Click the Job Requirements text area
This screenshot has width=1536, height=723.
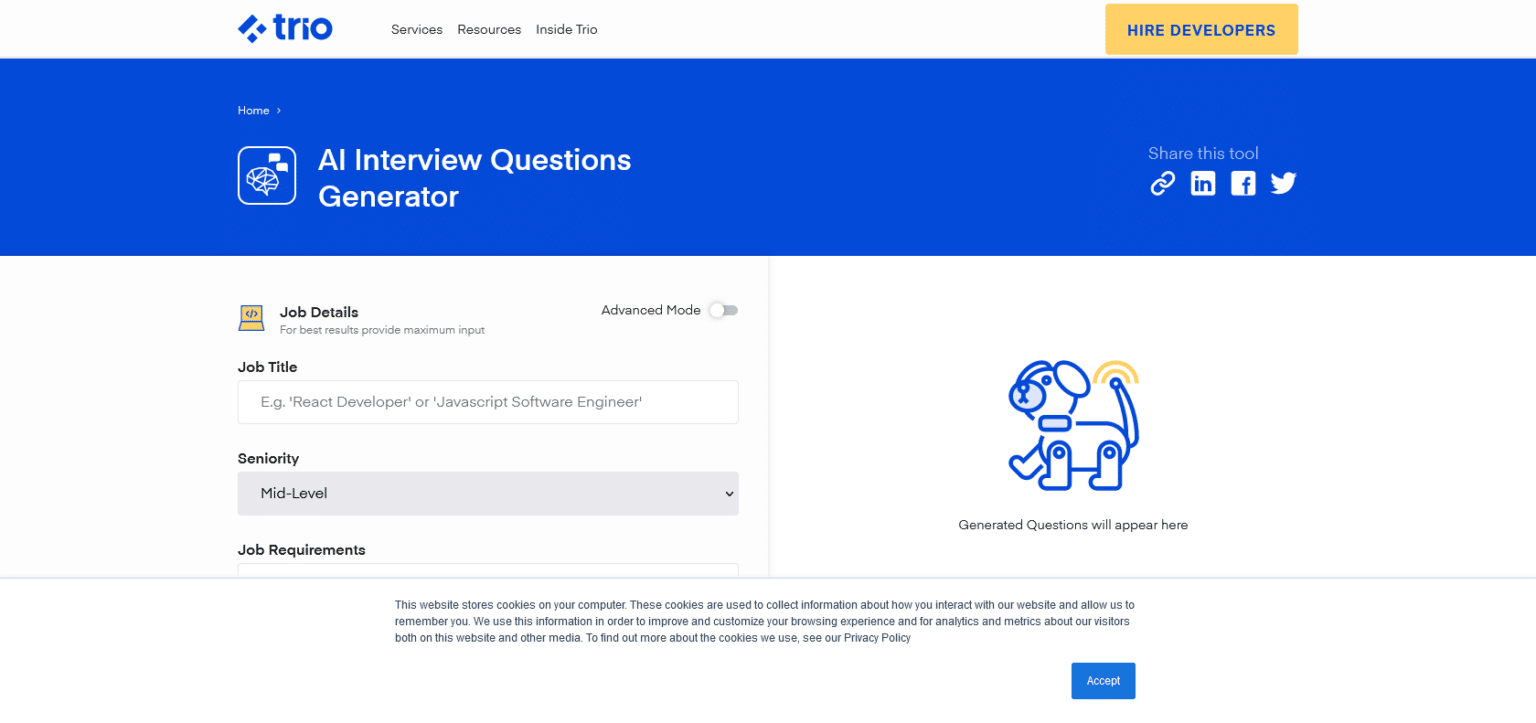(x=488, y=573)
